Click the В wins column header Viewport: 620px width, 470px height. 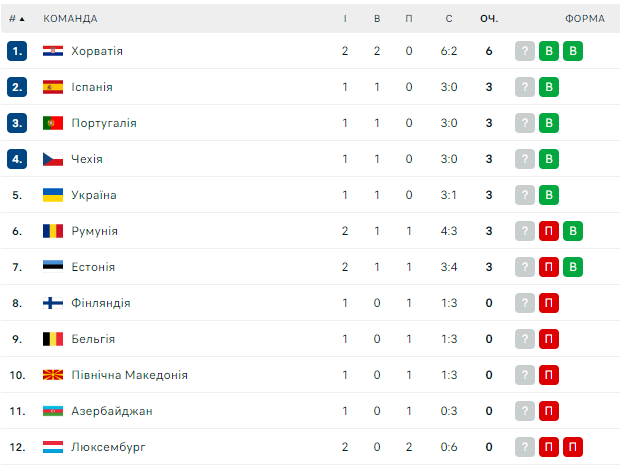(x=377, y=18)
